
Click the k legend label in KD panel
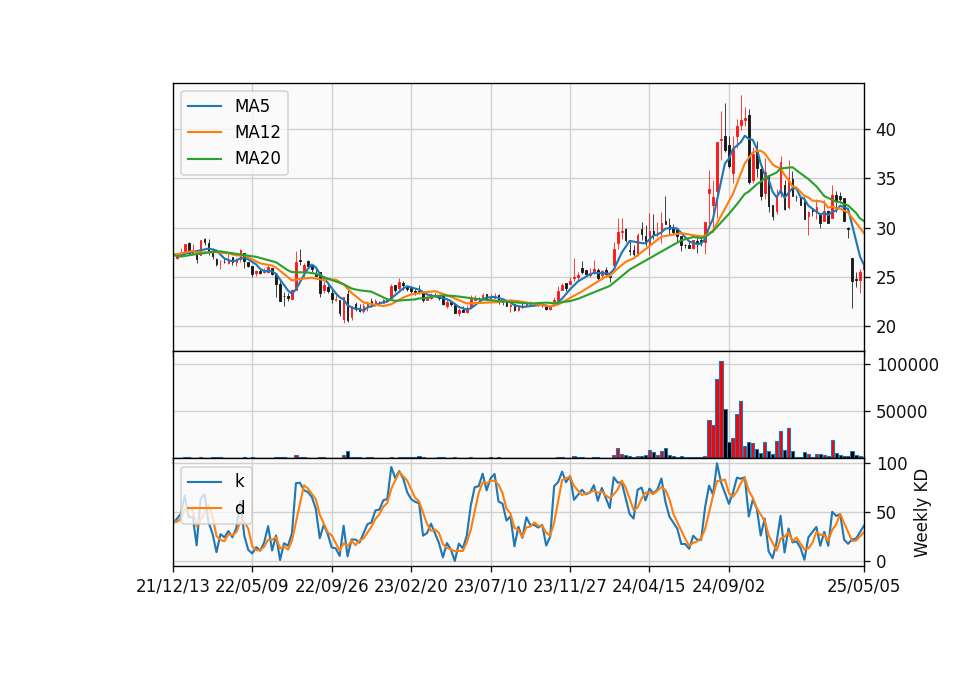click(x=239, y=481)
